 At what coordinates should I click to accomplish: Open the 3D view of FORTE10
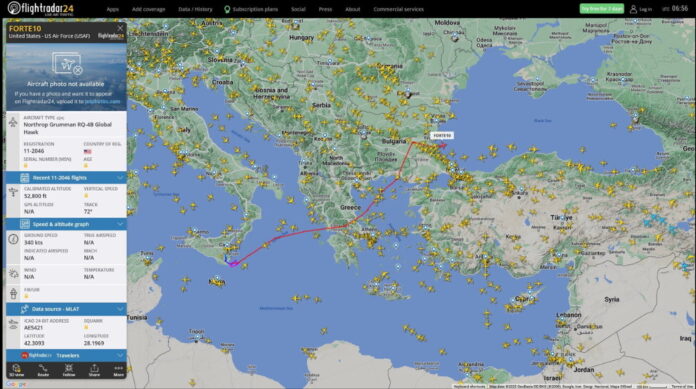pos(16,370)
